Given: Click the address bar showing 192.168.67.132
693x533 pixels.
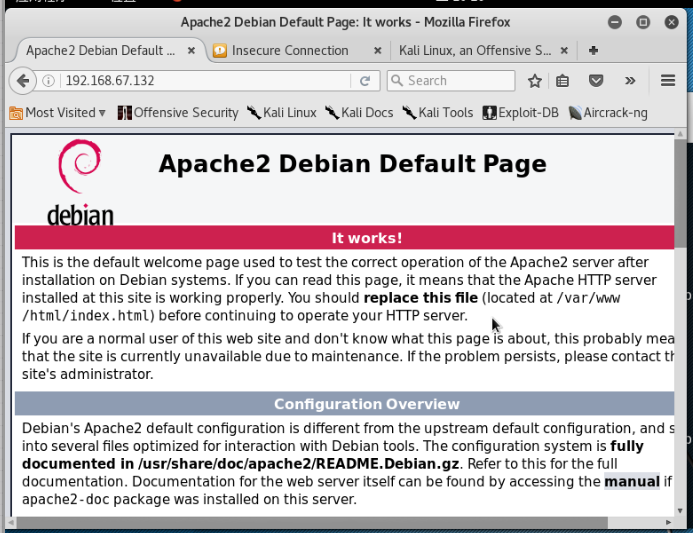Looking at the screenshot, I should (x=206, y=81).
